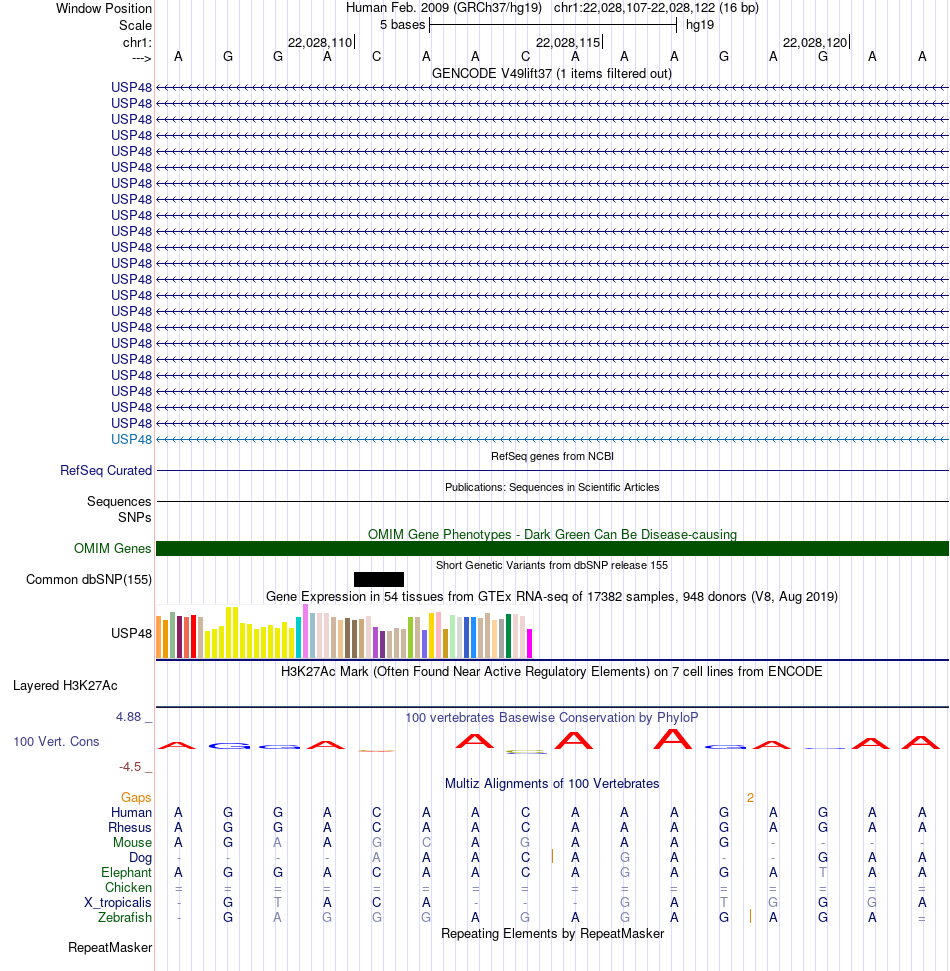Click the 'Sequences' track label

click(119, 502)
